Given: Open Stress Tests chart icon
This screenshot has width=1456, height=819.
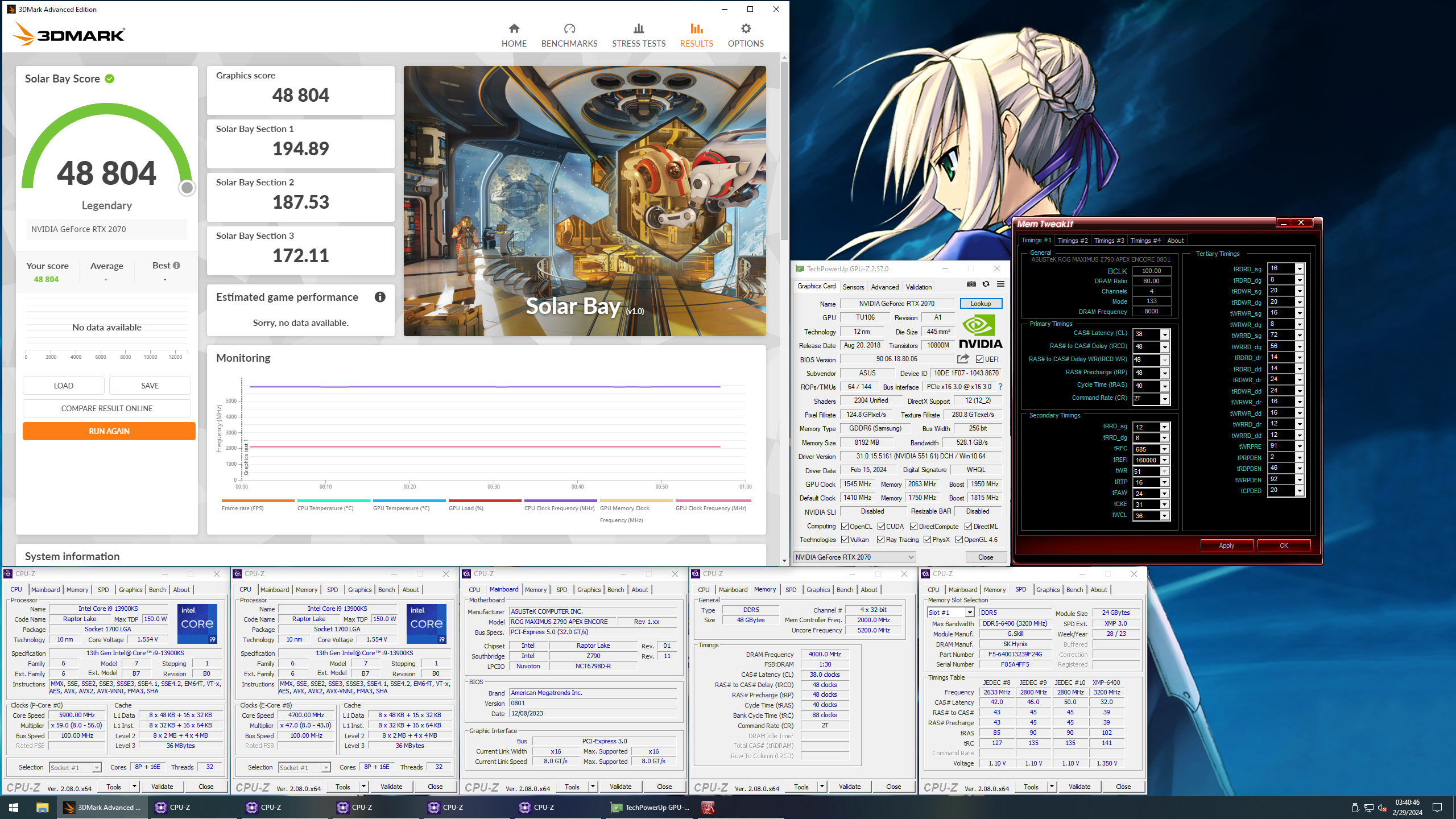Looking at the screenshot, I should coord(639,28).
